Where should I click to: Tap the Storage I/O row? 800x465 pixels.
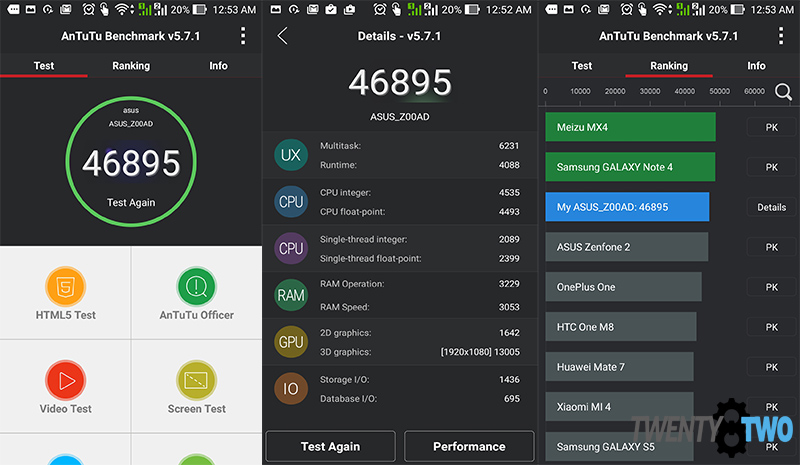[419, 380]
